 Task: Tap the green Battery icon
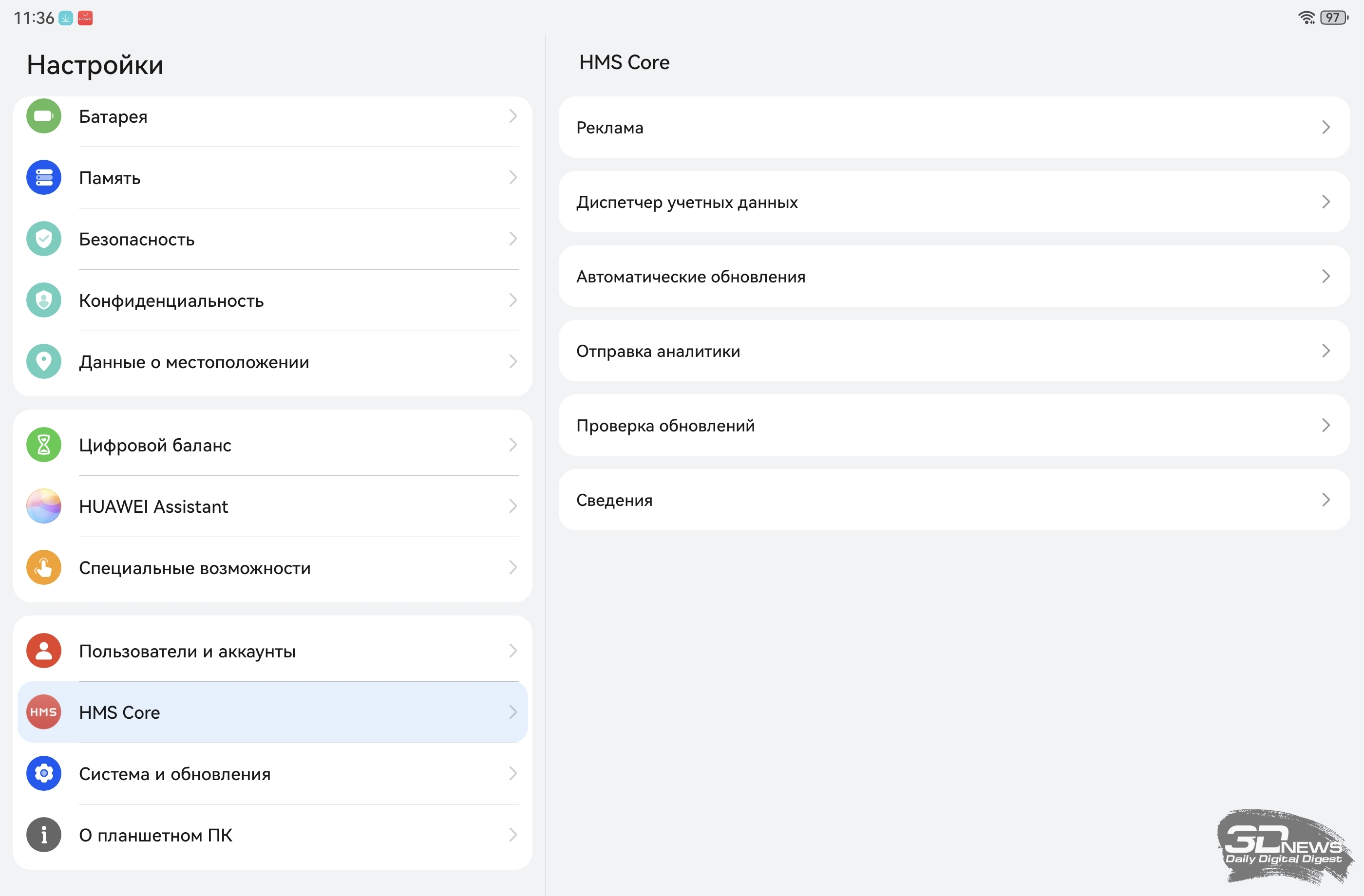43,116
